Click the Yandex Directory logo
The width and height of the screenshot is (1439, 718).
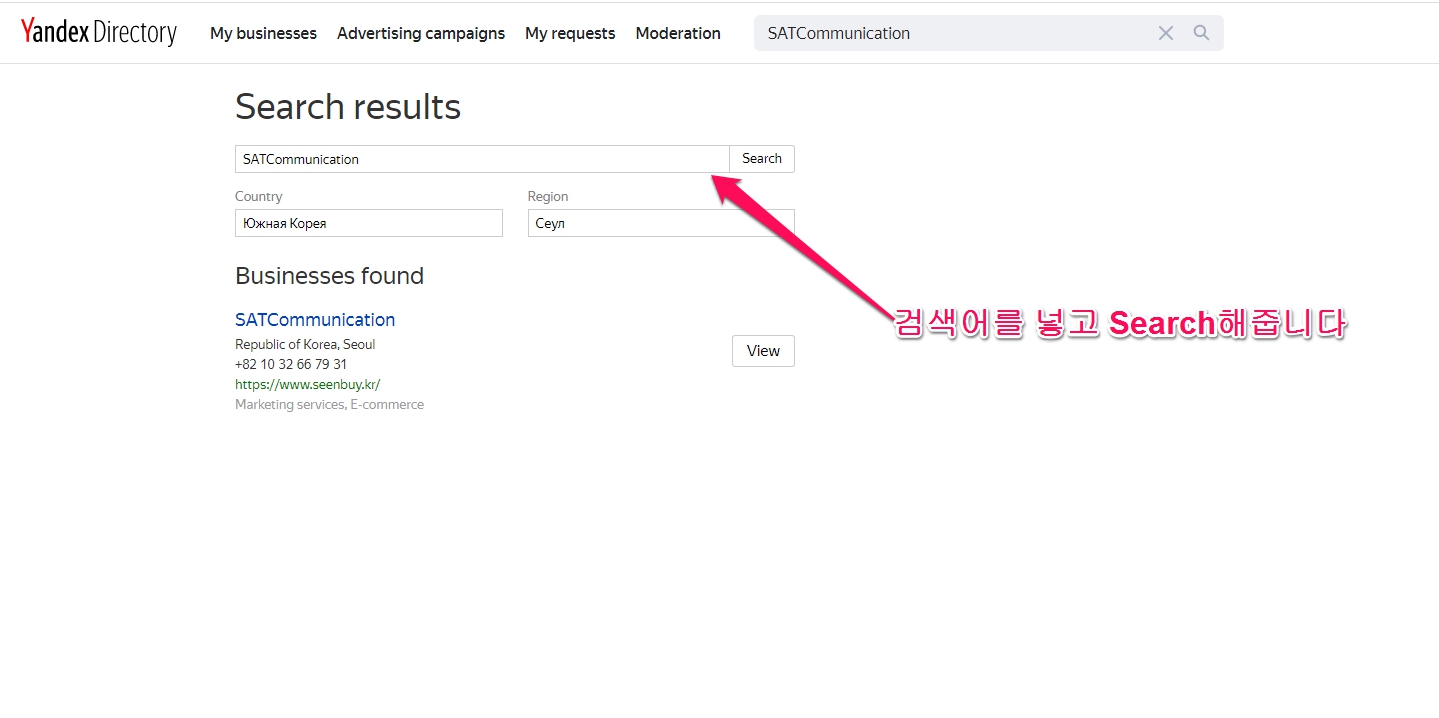click(98, 33)
